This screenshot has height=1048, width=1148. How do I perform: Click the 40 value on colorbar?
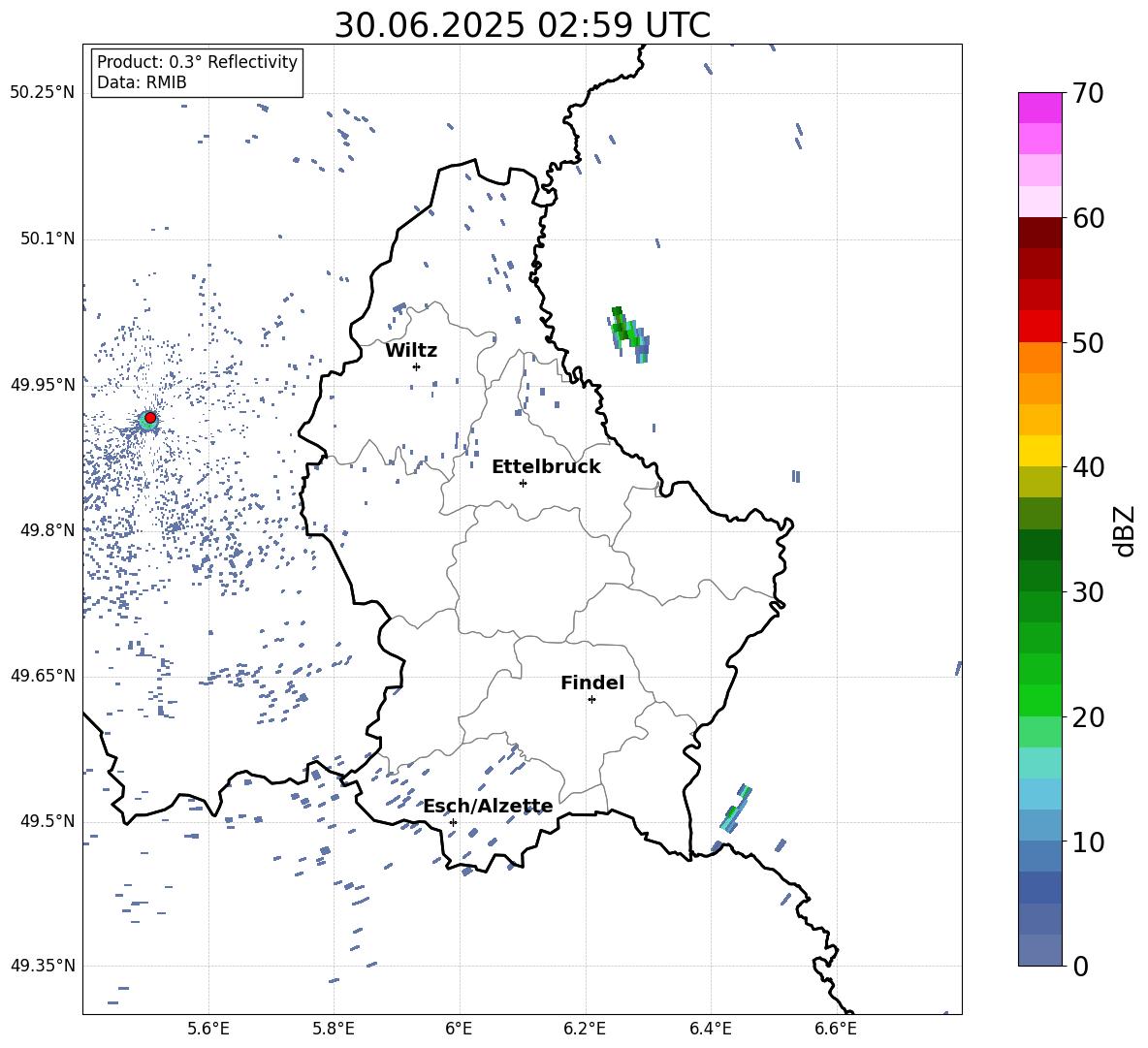[1088, 467]
